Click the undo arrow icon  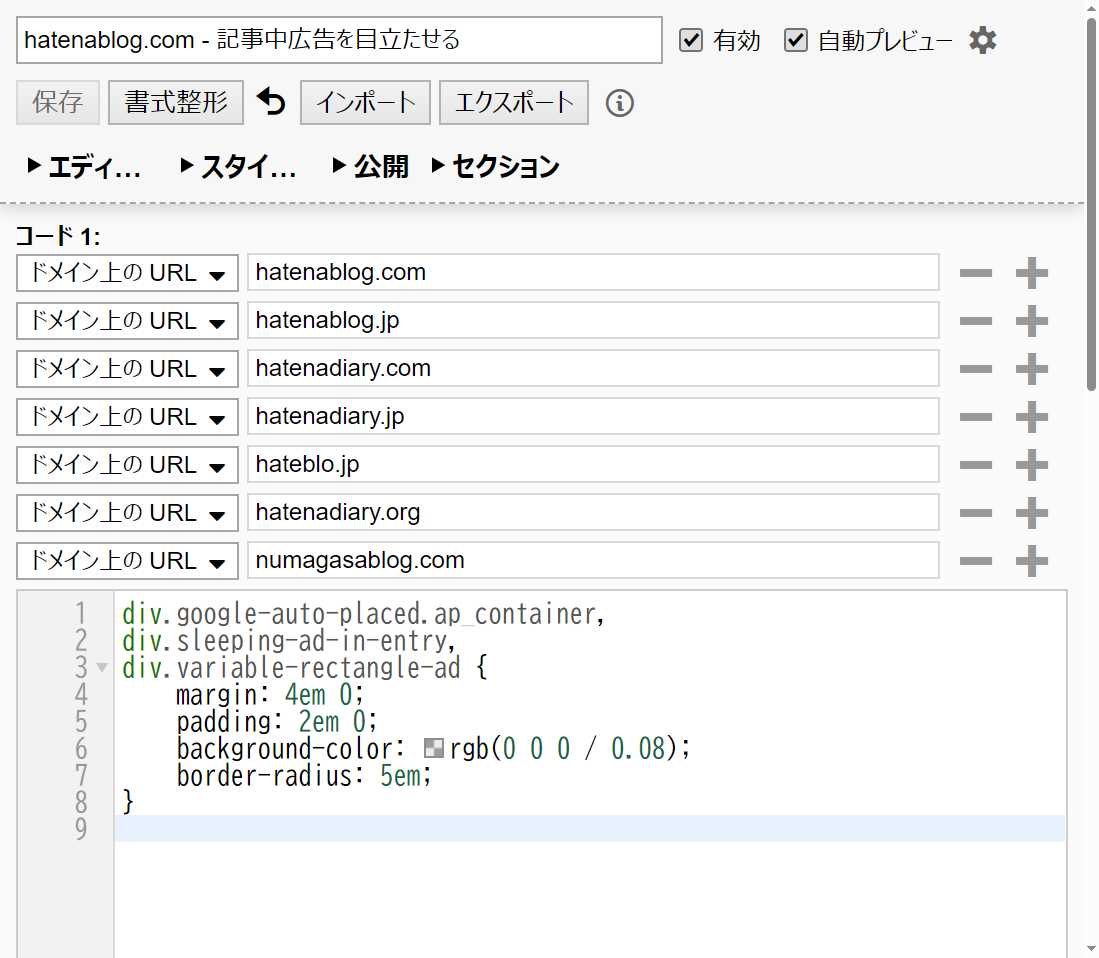pos(271,102)
